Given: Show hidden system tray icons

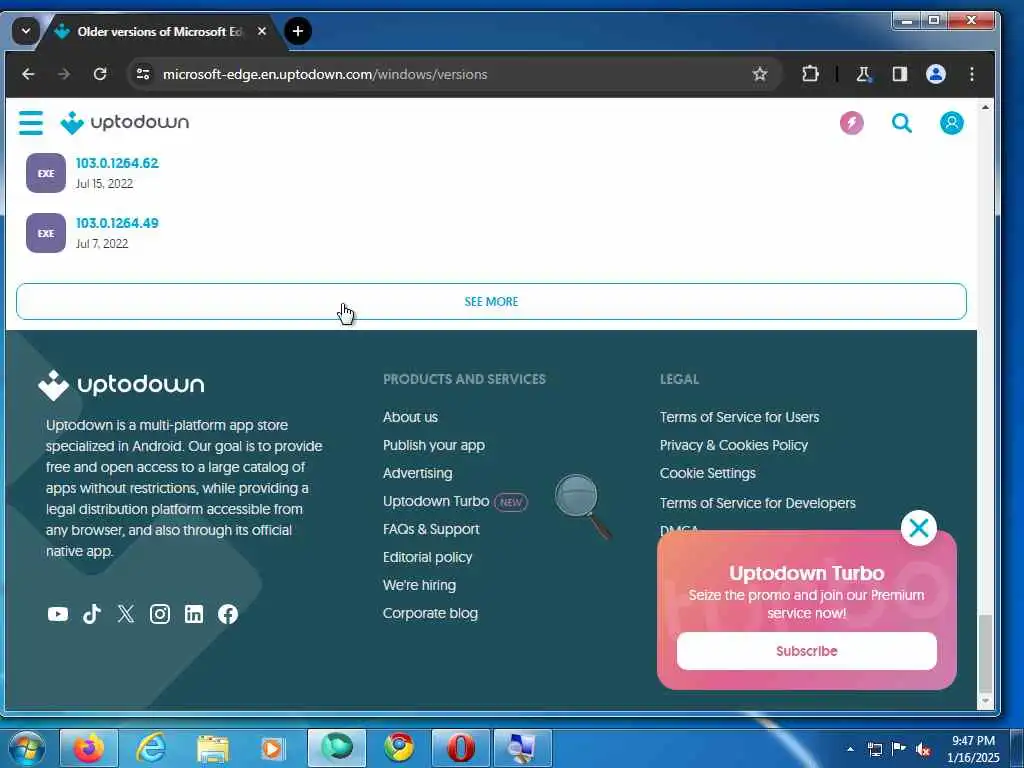Looking at the screenshot, I should point(850,749).
